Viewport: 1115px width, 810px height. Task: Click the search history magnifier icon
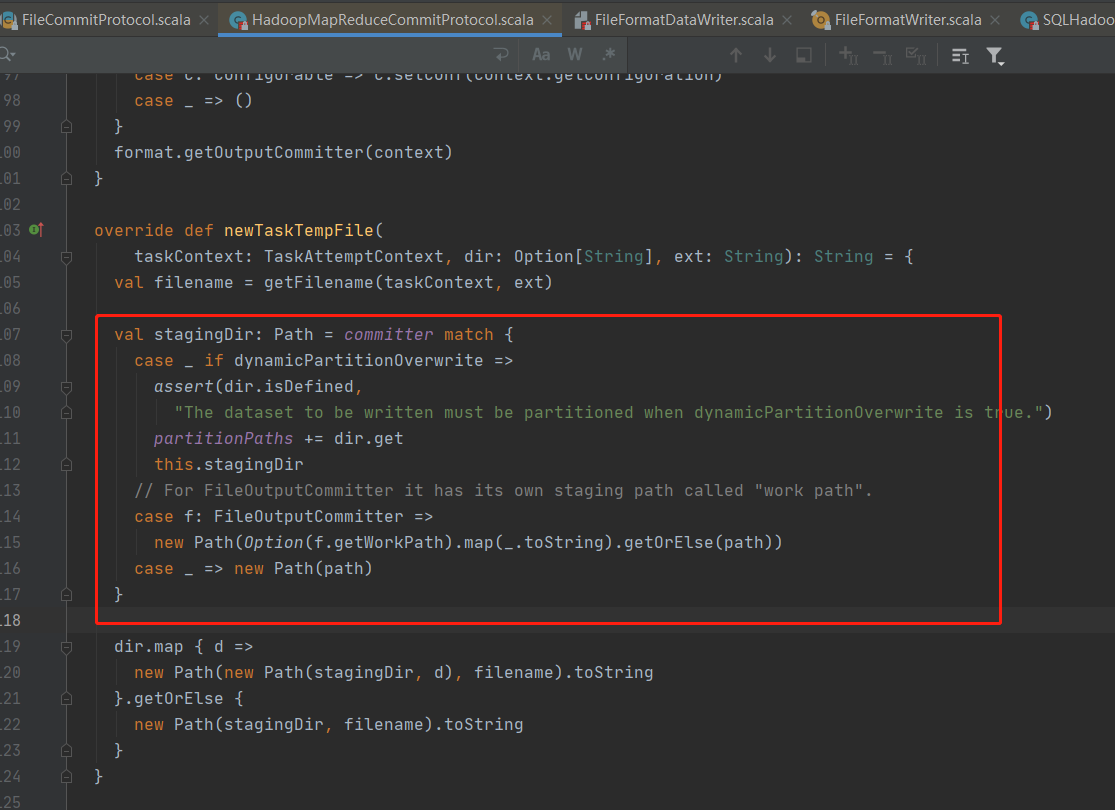(6, 55)
